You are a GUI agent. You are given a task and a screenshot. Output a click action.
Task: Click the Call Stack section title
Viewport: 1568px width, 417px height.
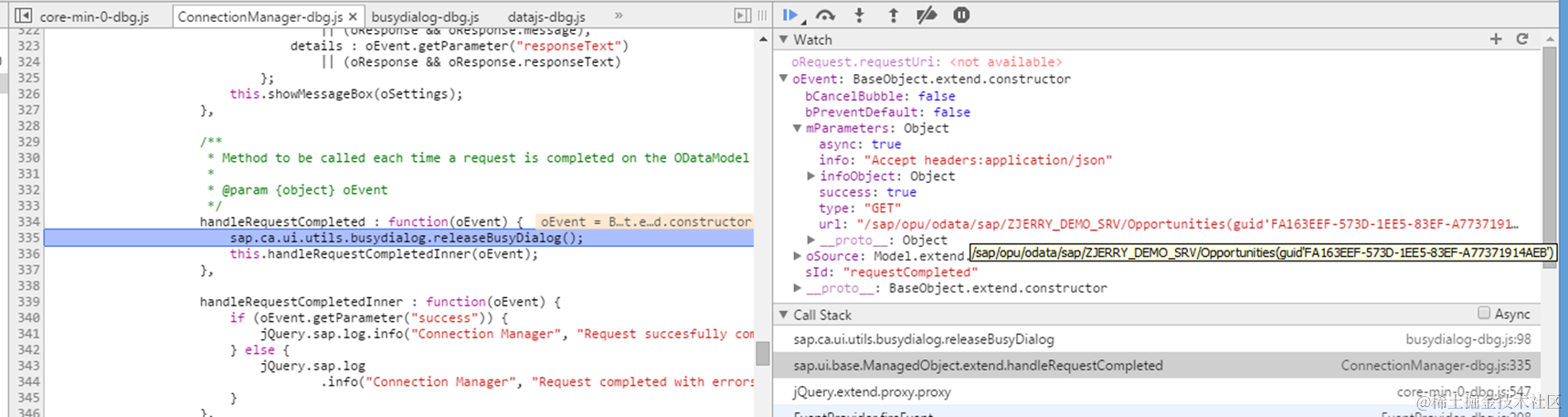click(x=822, y=315)
